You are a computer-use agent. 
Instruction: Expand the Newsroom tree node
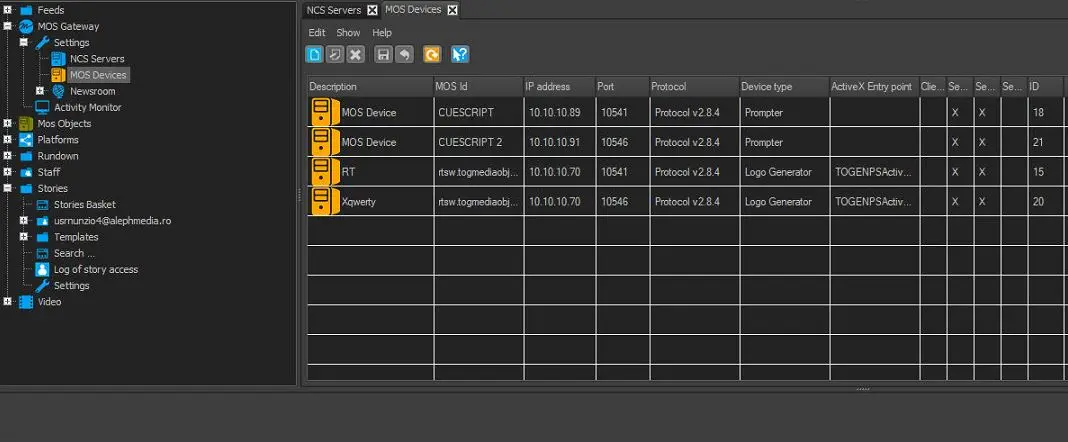(x=40, y=91)
